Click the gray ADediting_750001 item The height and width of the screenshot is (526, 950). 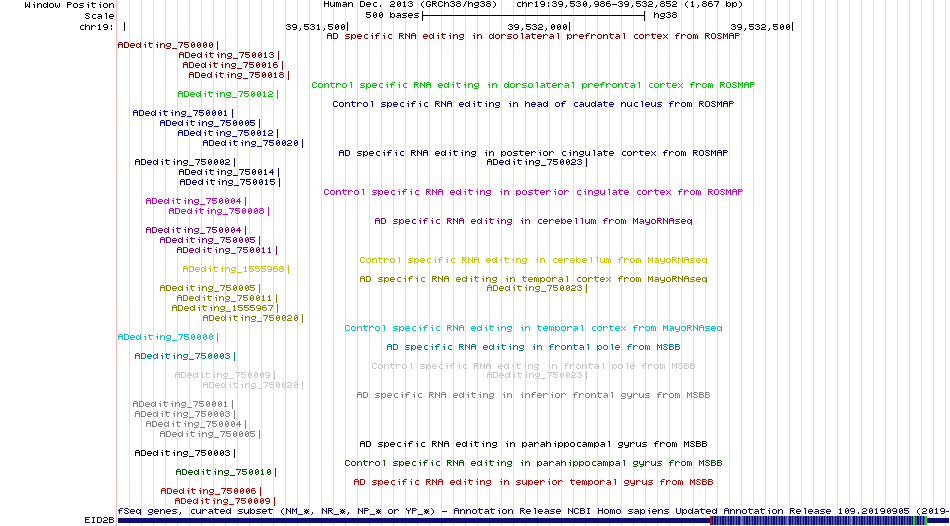[x=182, y=404]
